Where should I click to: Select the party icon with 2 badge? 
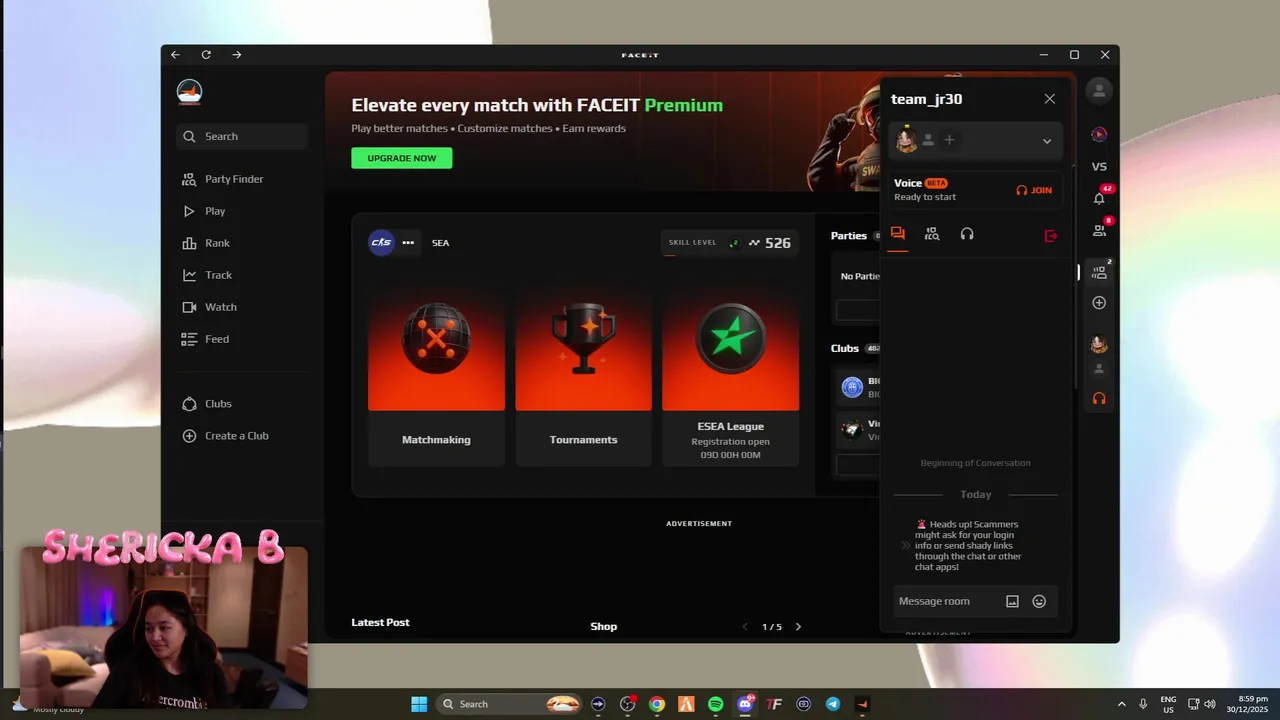(x=1099, y=272)
